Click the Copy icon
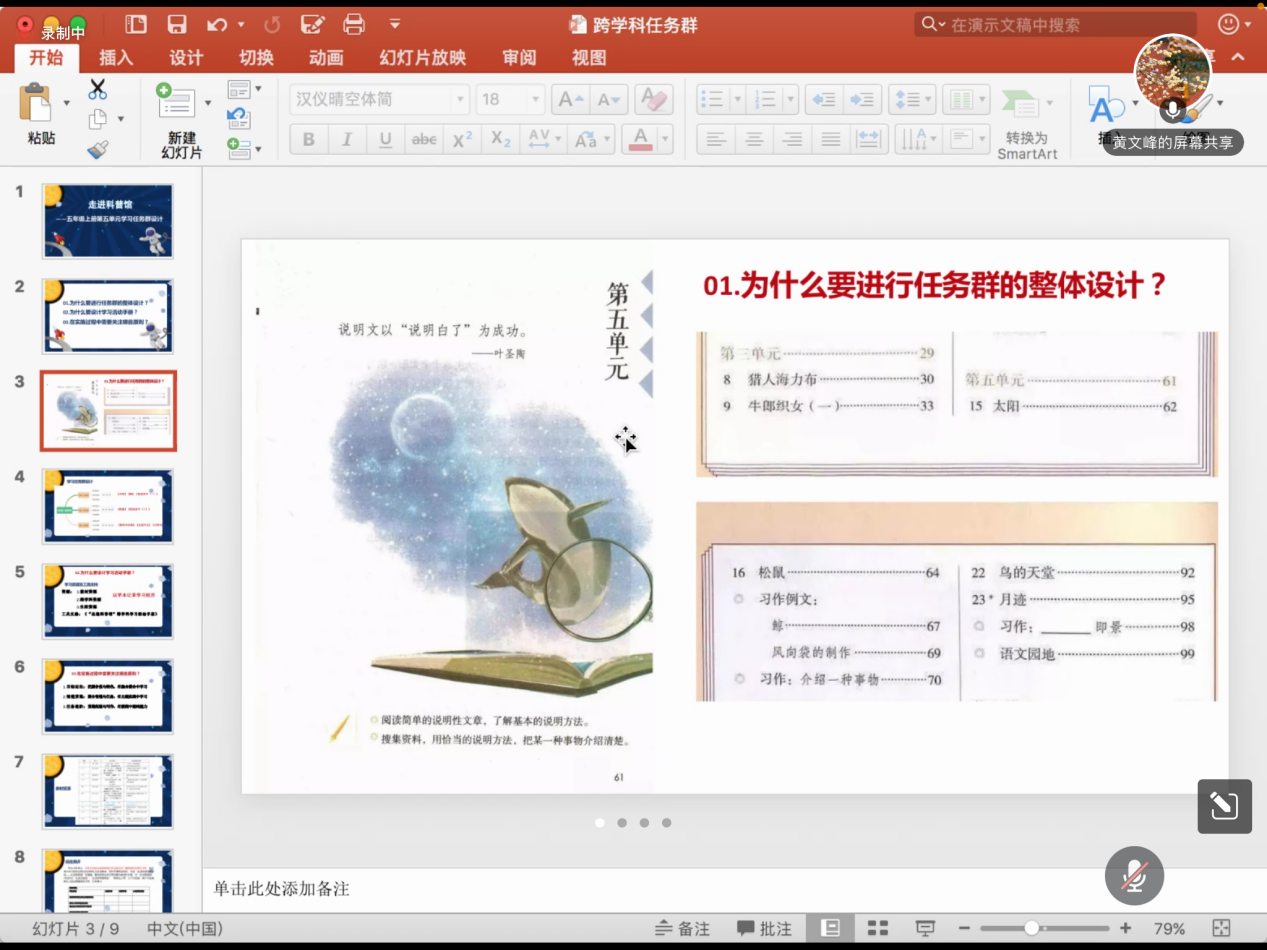 pyautogui.click(x=98, y=119)
